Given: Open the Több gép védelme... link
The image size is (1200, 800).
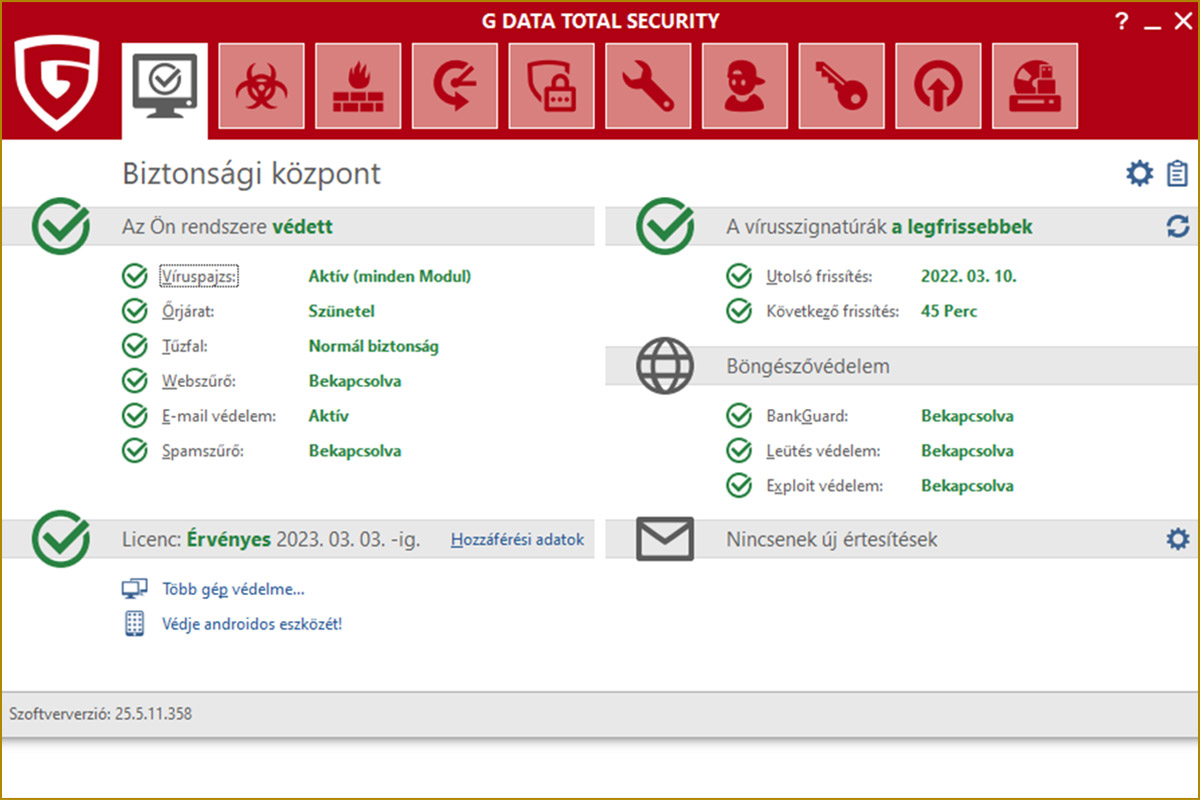Looking at the screenshot, I should [x=233, y=589].
